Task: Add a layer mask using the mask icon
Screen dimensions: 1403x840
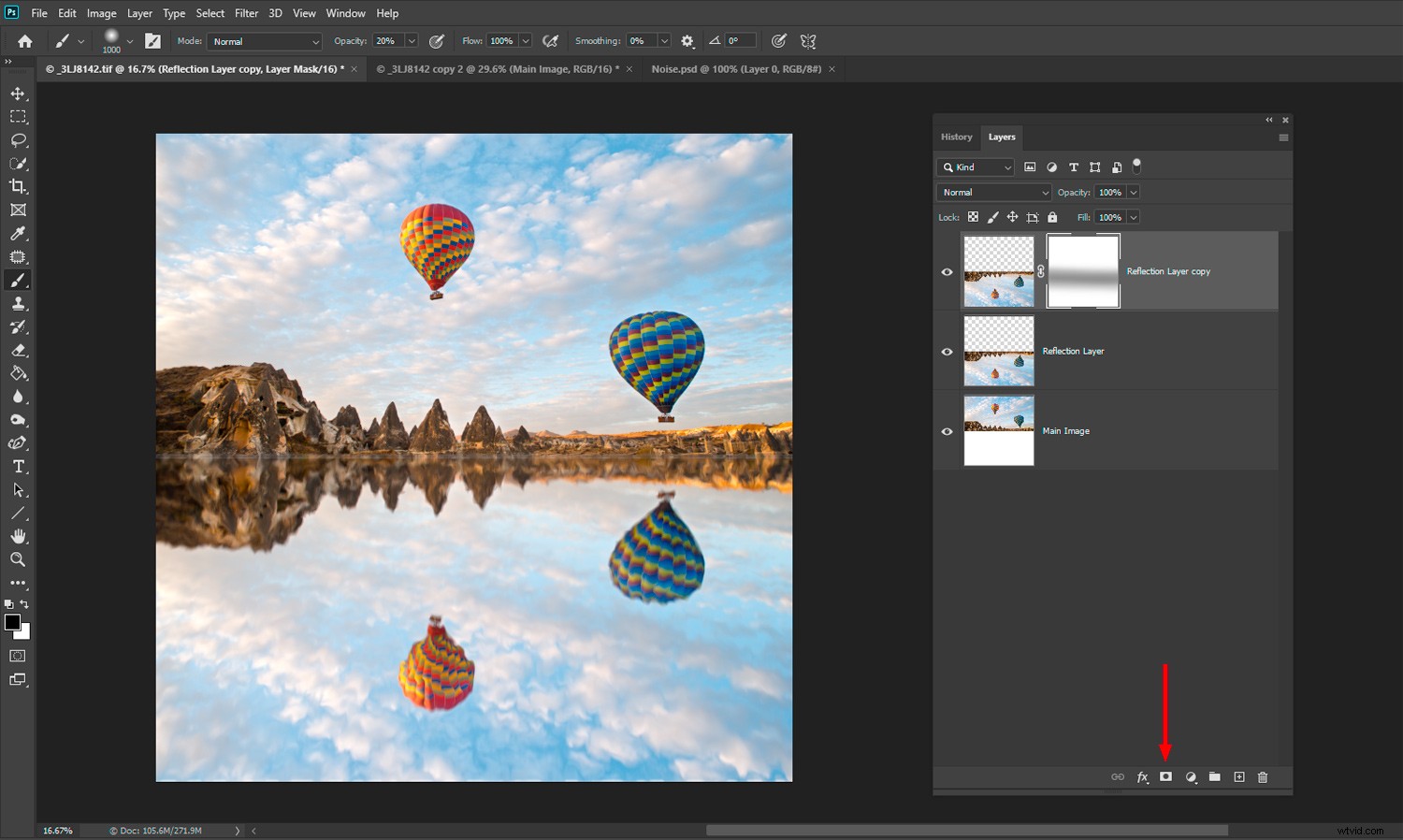Action: coord(1165,776)
